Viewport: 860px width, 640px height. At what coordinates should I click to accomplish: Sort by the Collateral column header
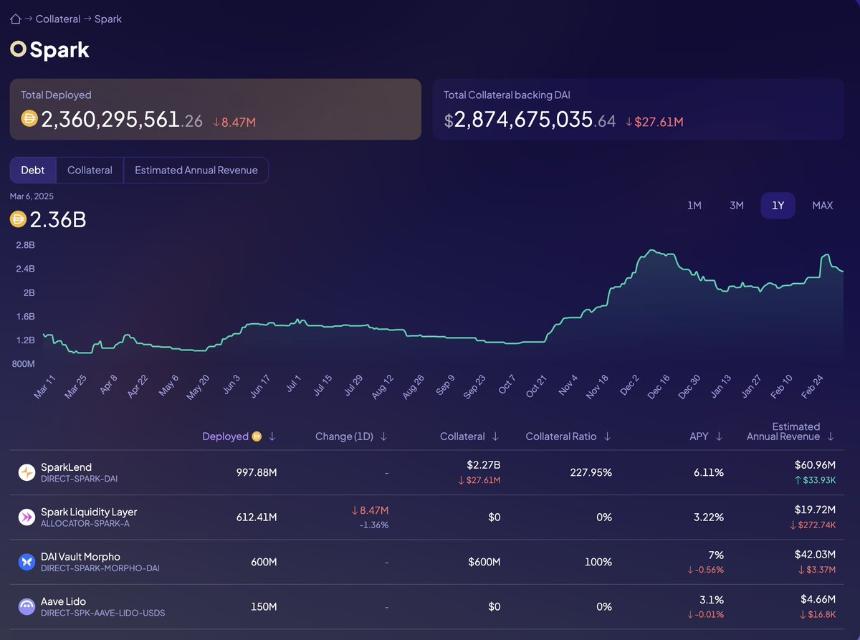tap(462, 437)
